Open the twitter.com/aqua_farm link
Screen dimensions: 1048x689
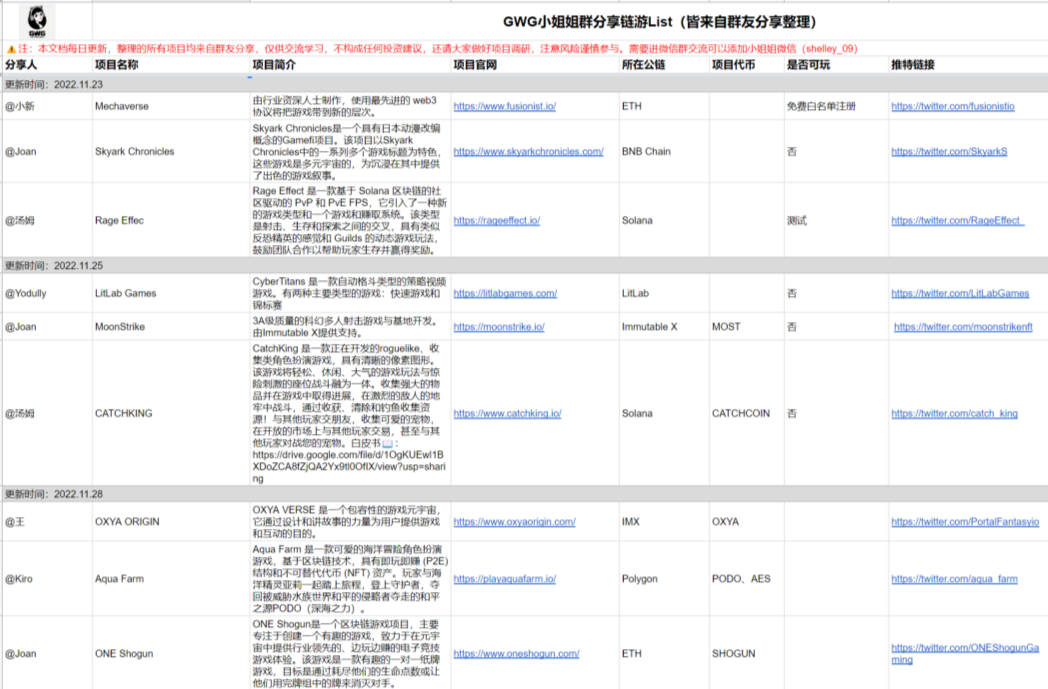(x=954, y=579)
